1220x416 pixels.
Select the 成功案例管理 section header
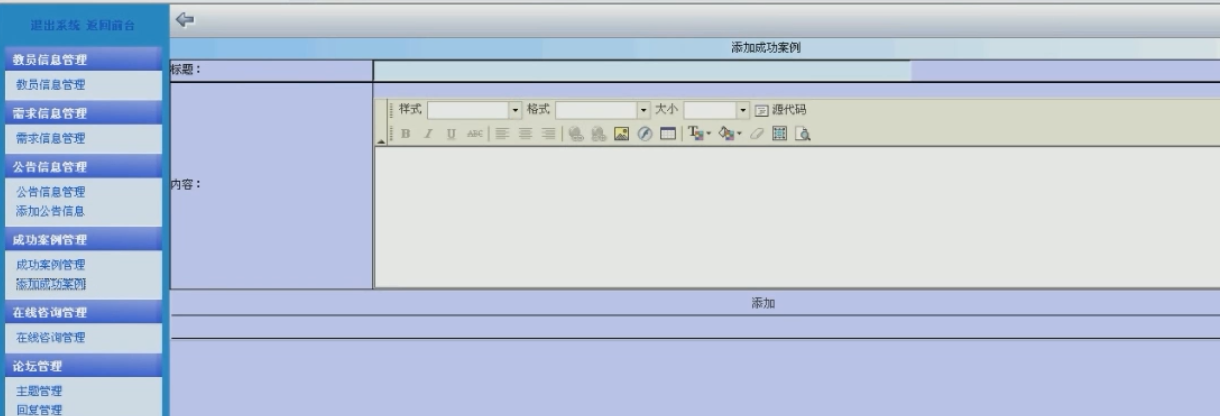[82, 240]
